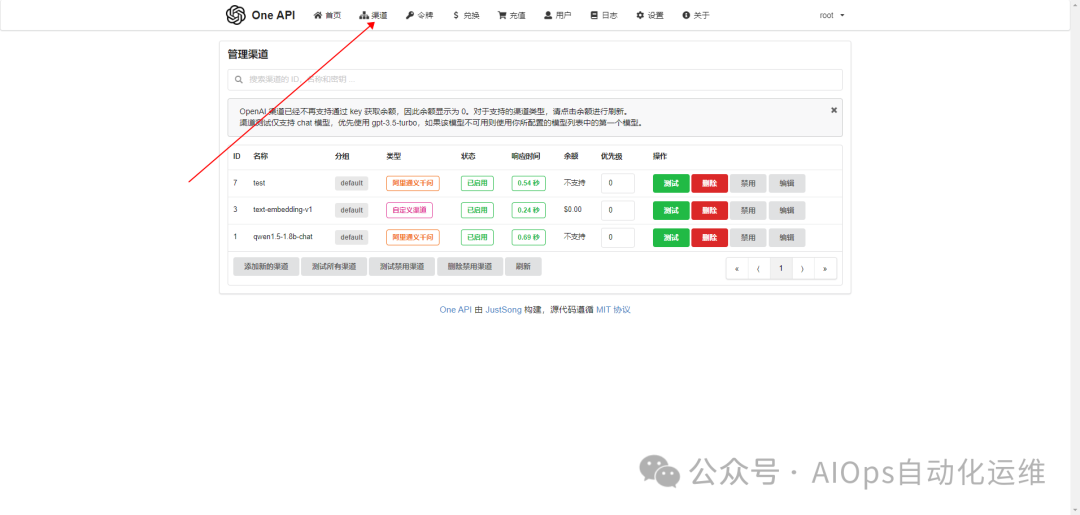Sort by the ID column header
The image size is (1080, 515).
click(236, 156)
